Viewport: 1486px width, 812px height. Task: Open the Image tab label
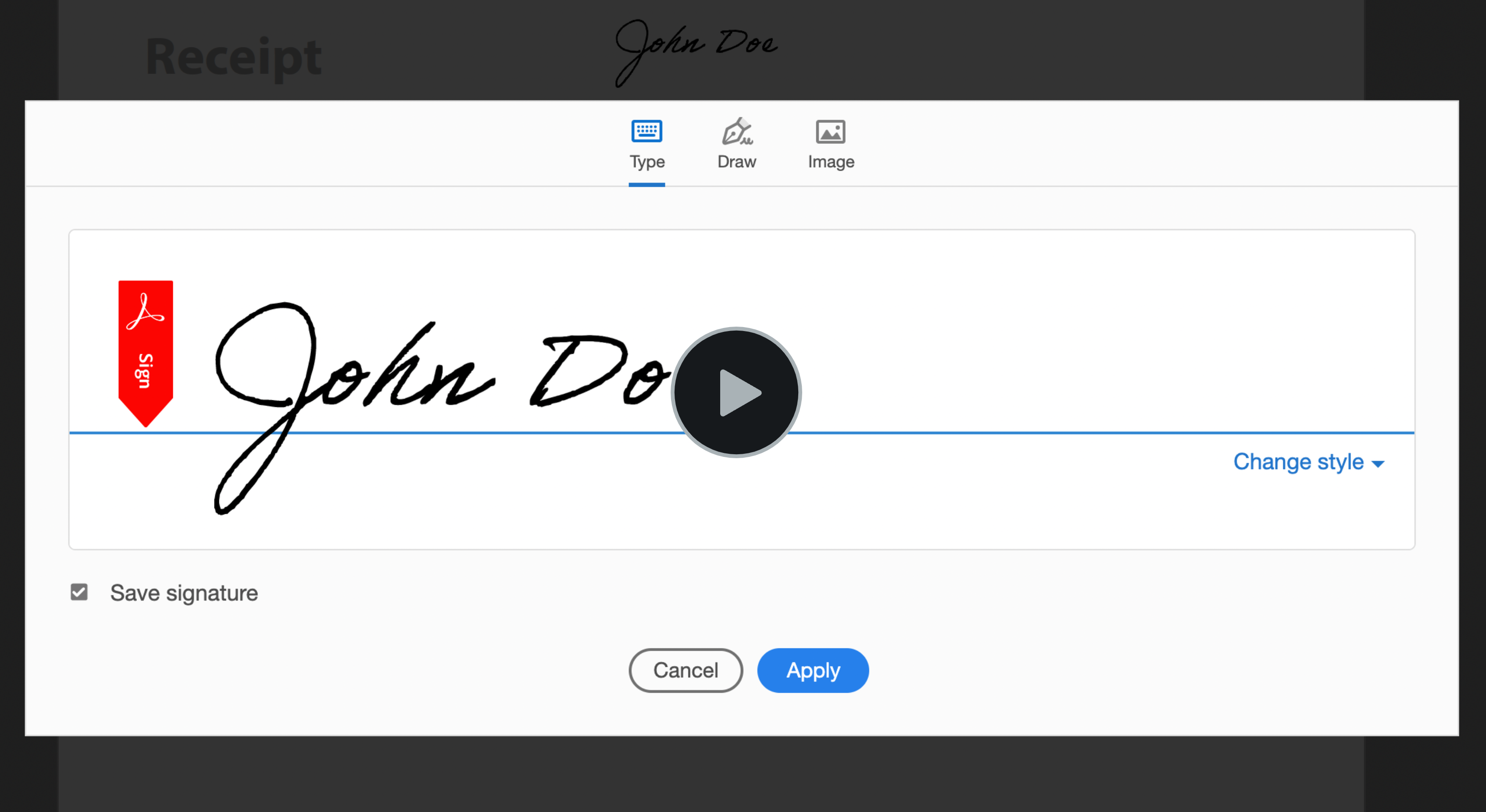[831, 161]
